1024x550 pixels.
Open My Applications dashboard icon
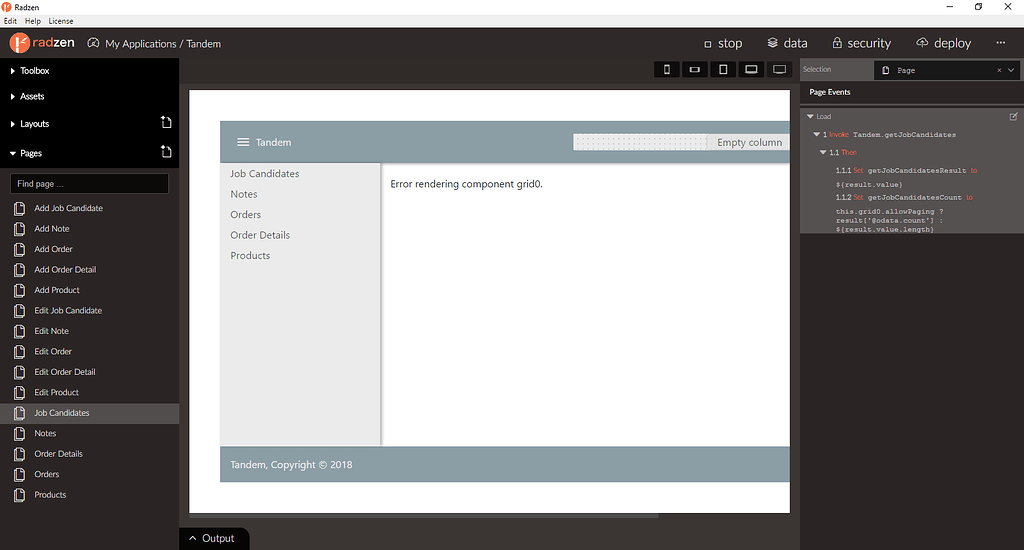(93, 43)
